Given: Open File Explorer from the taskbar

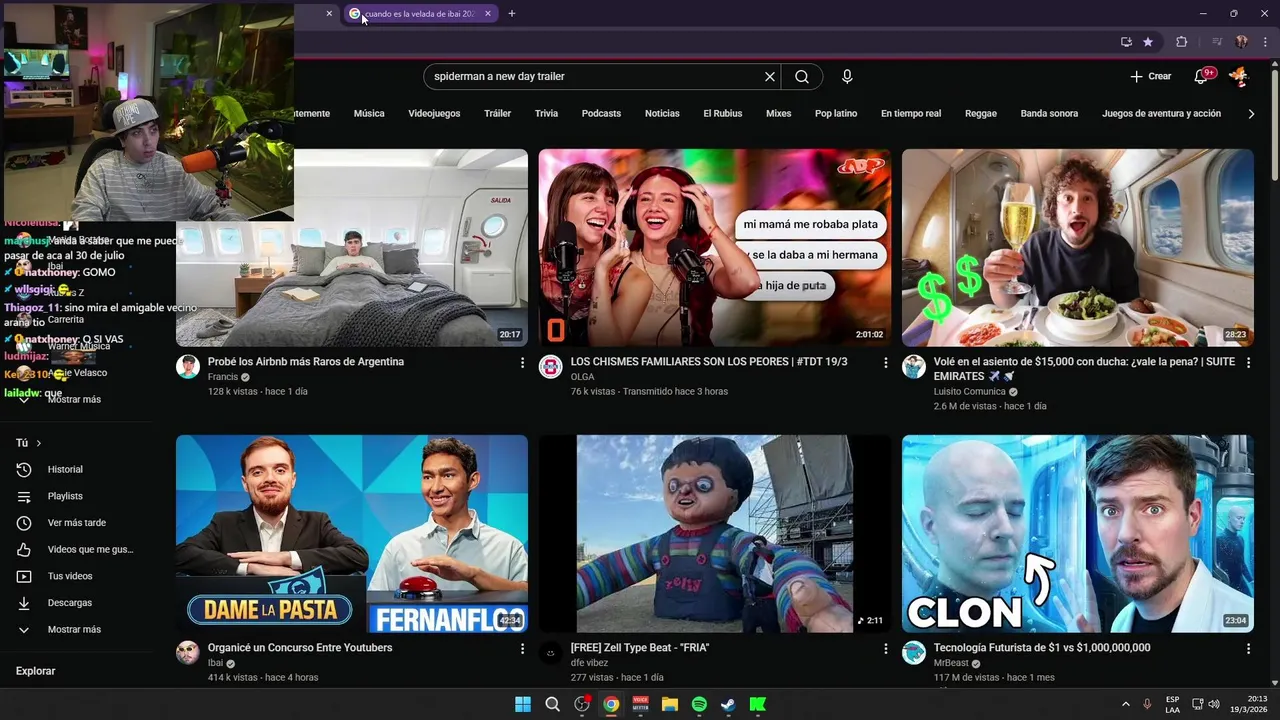Looking at the screenshot, I should click(670, 704).
